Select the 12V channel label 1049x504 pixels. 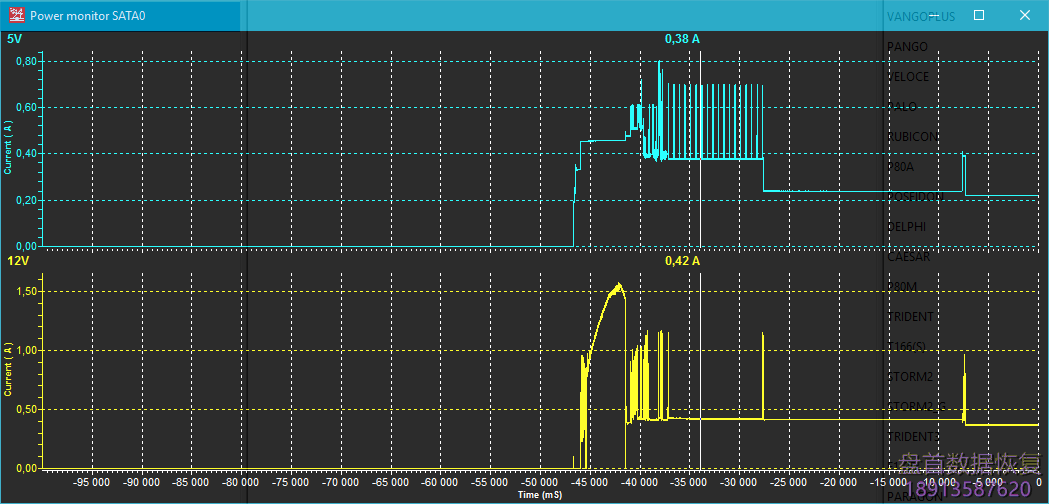point(18,261)
